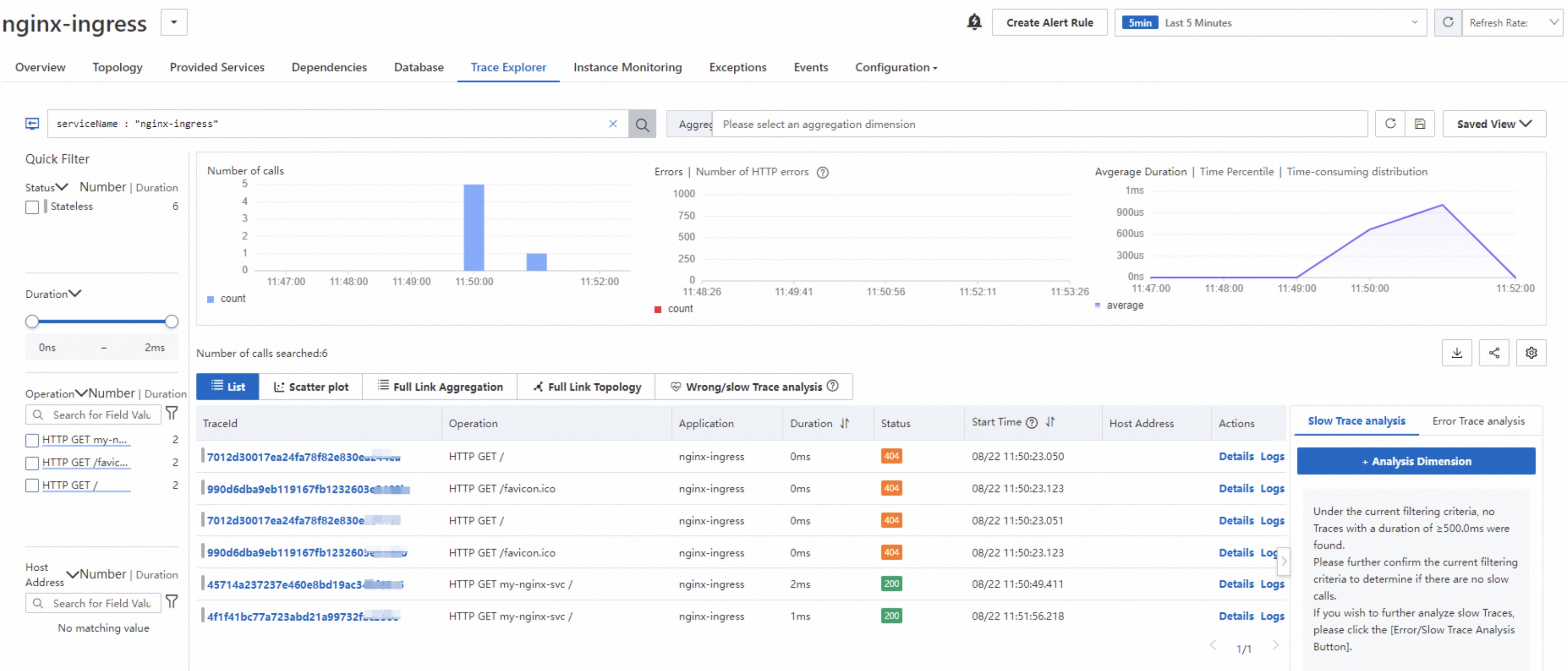Clear the serviceName query with X icon

pos(612,124)
